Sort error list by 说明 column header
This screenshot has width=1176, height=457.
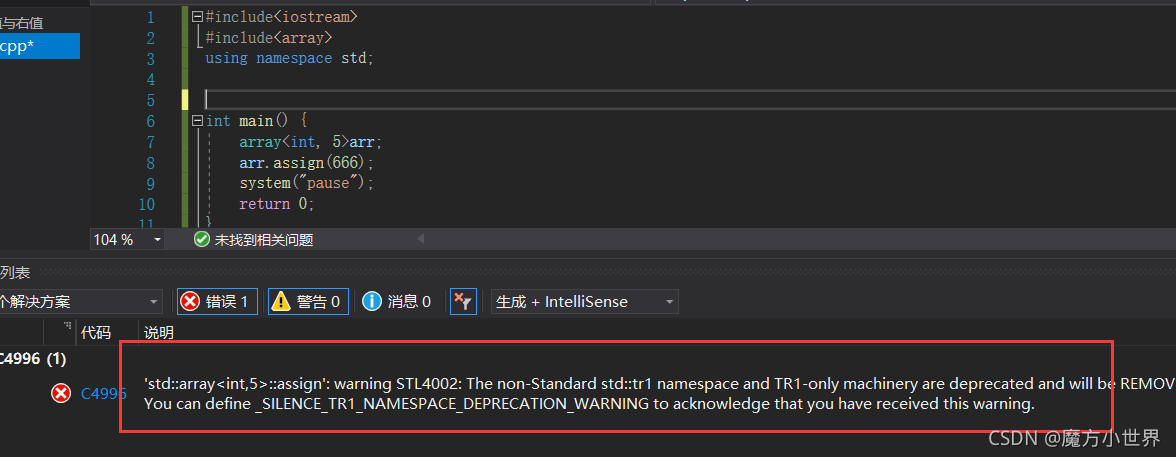(x=159, y=331)
